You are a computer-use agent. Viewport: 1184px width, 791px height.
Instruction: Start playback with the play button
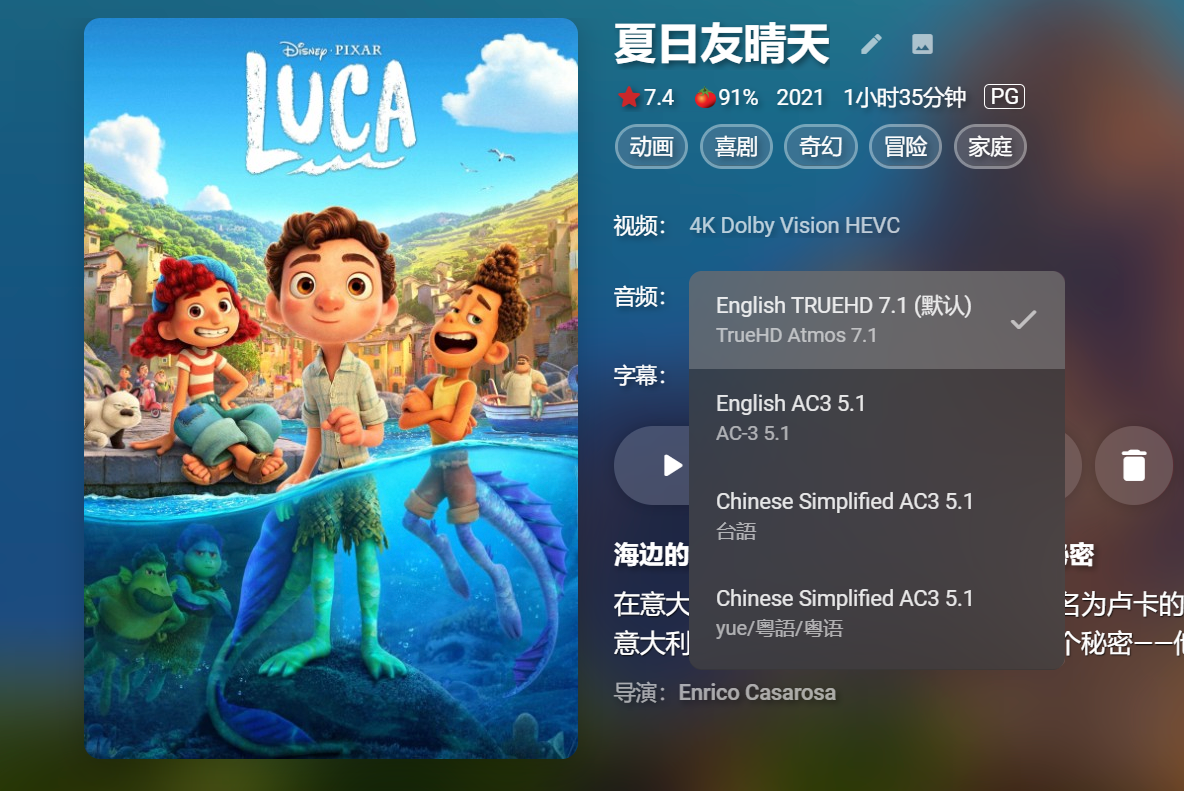[671, 466]
